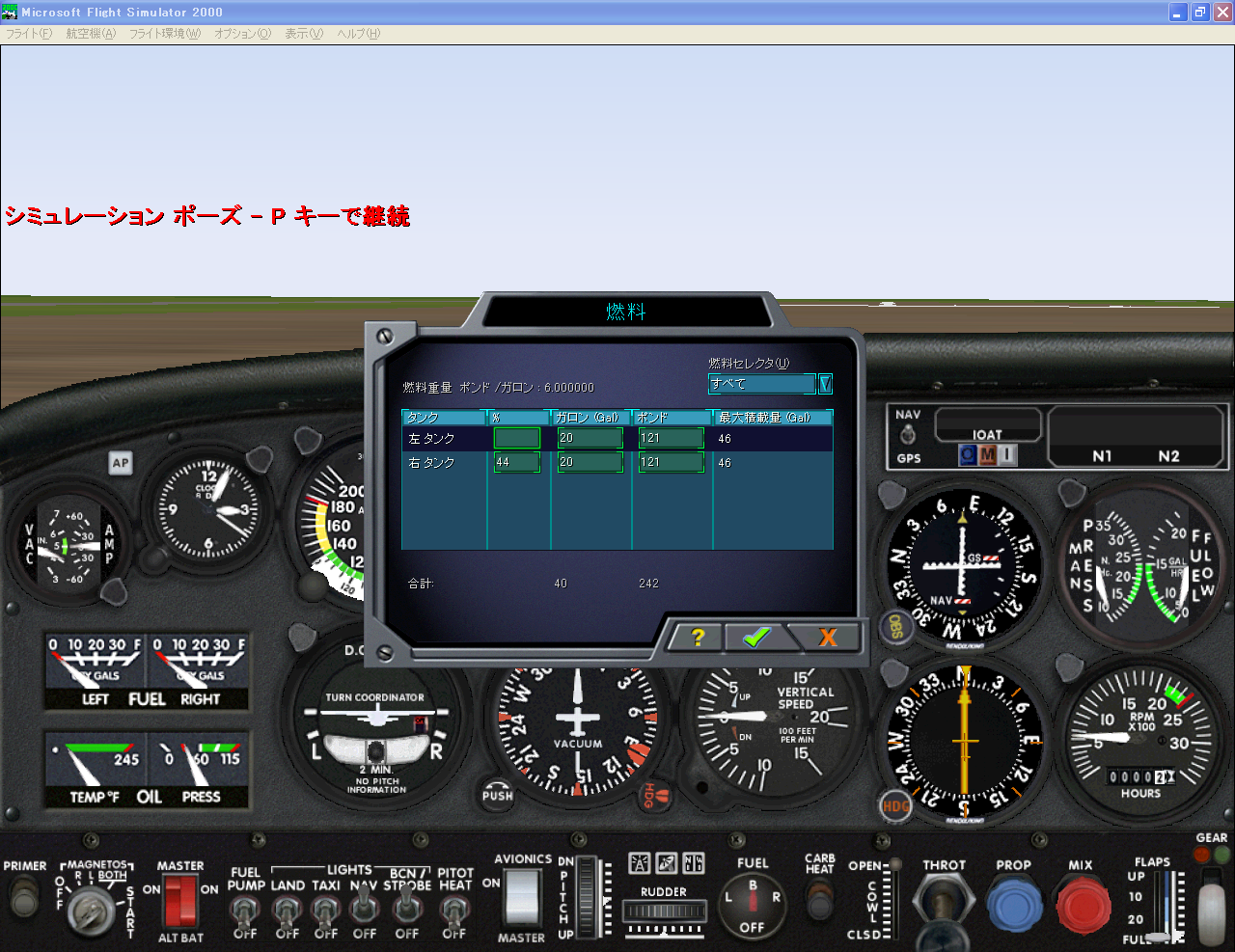
Task: Click the left tank gallons field
Action: 590,438
